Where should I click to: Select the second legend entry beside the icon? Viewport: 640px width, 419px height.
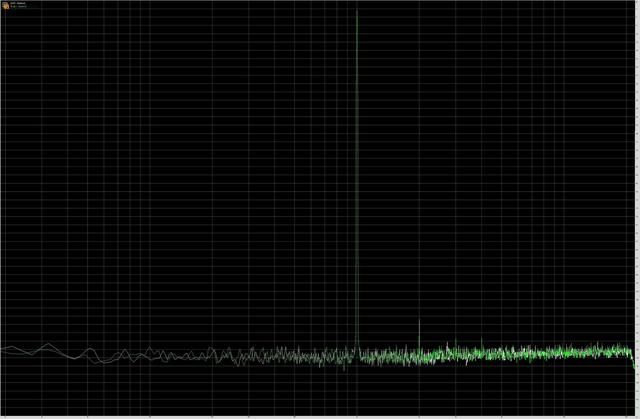(x=18, y=6)
